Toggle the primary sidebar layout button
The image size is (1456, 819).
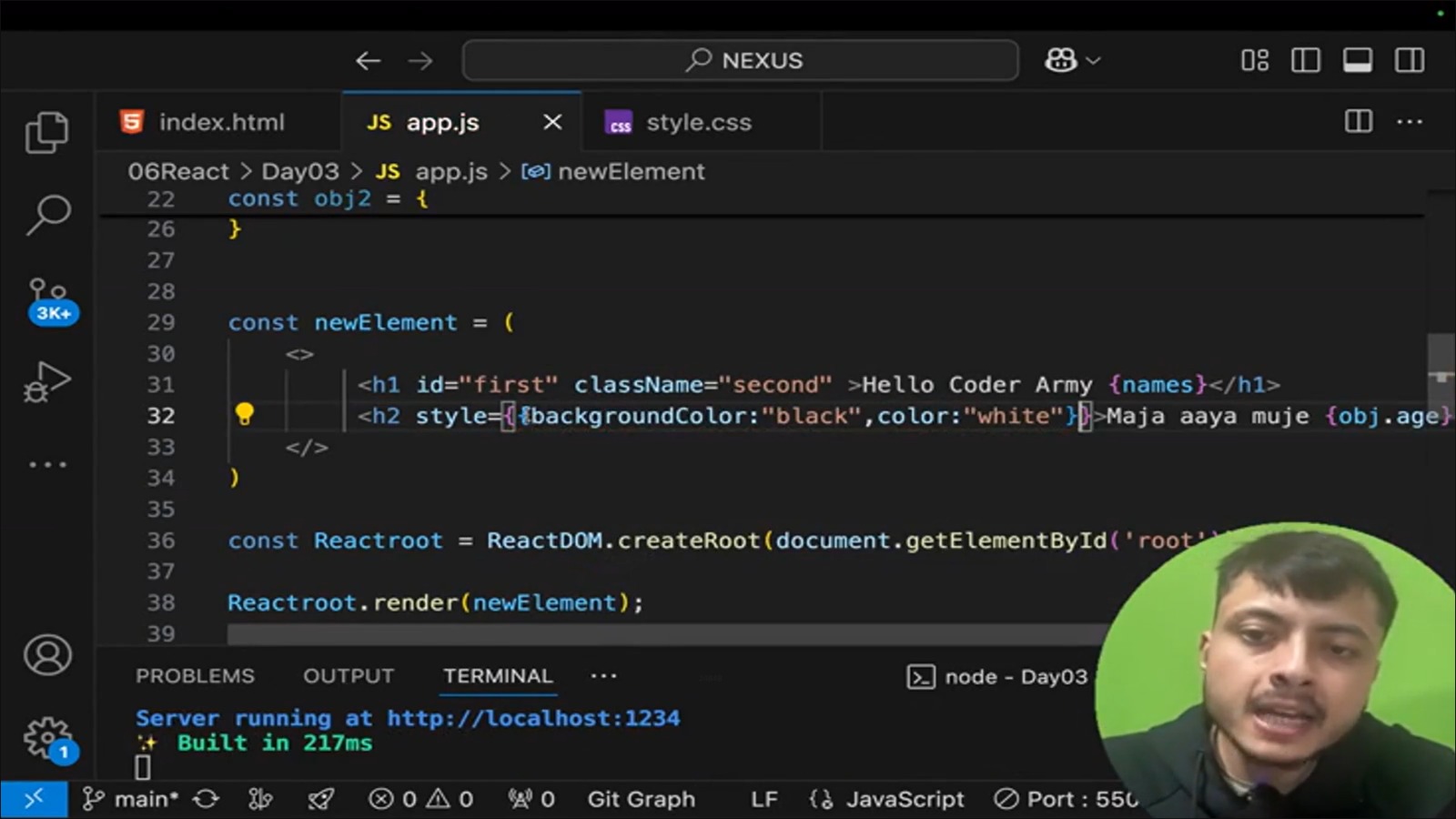(x=1305, y=61)
